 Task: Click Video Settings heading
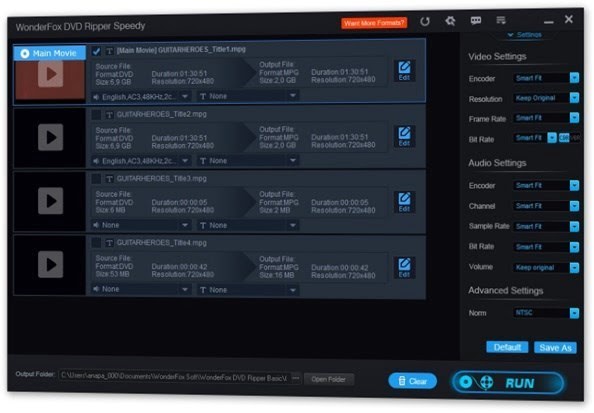497,56
